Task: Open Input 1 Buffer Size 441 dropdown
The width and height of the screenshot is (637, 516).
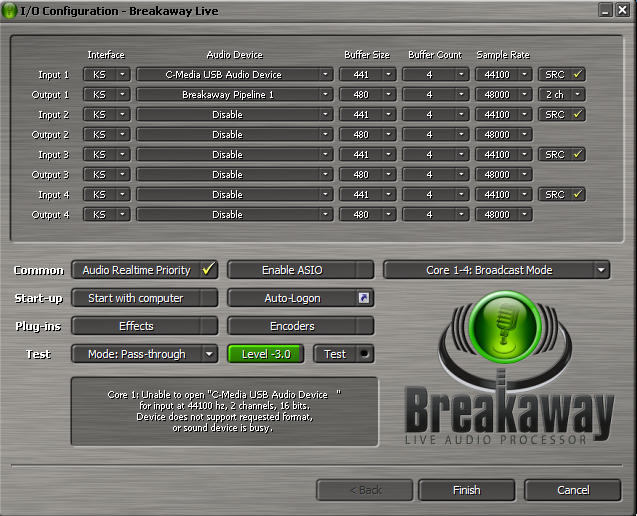Action: [368, 74]
